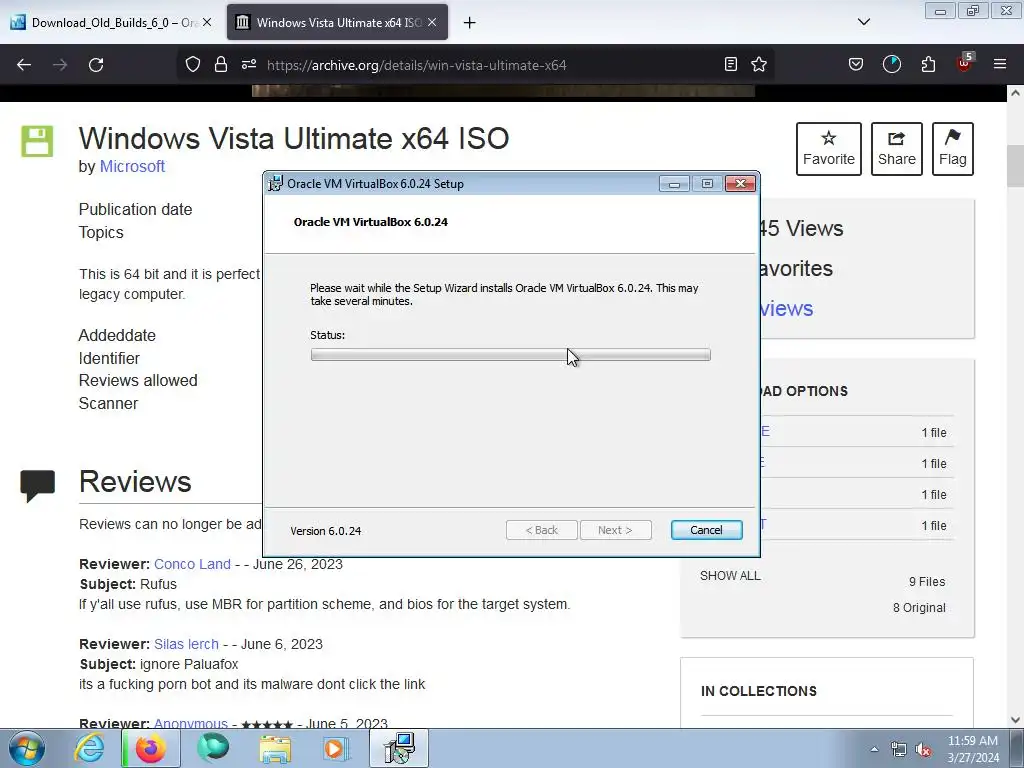Toggle Reader View in address bar
Screen dimensions: 1024x768
pos(731,64)
